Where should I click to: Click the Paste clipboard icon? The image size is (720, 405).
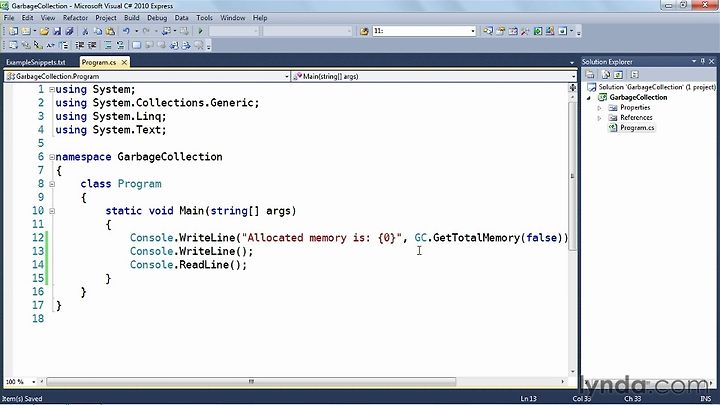110,31
